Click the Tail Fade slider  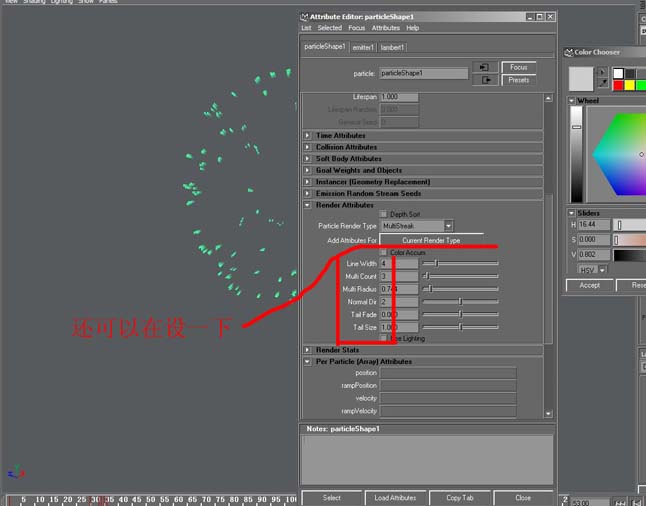coord(461,314)
